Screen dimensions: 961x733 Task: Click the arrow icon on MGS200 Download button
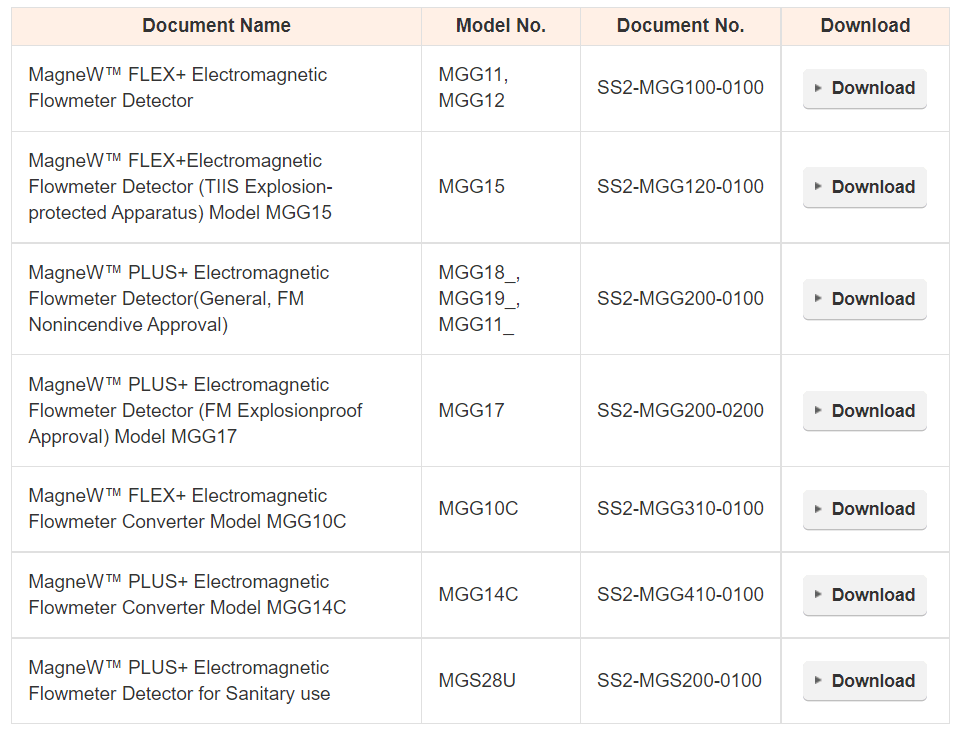(x=818, y=681)
